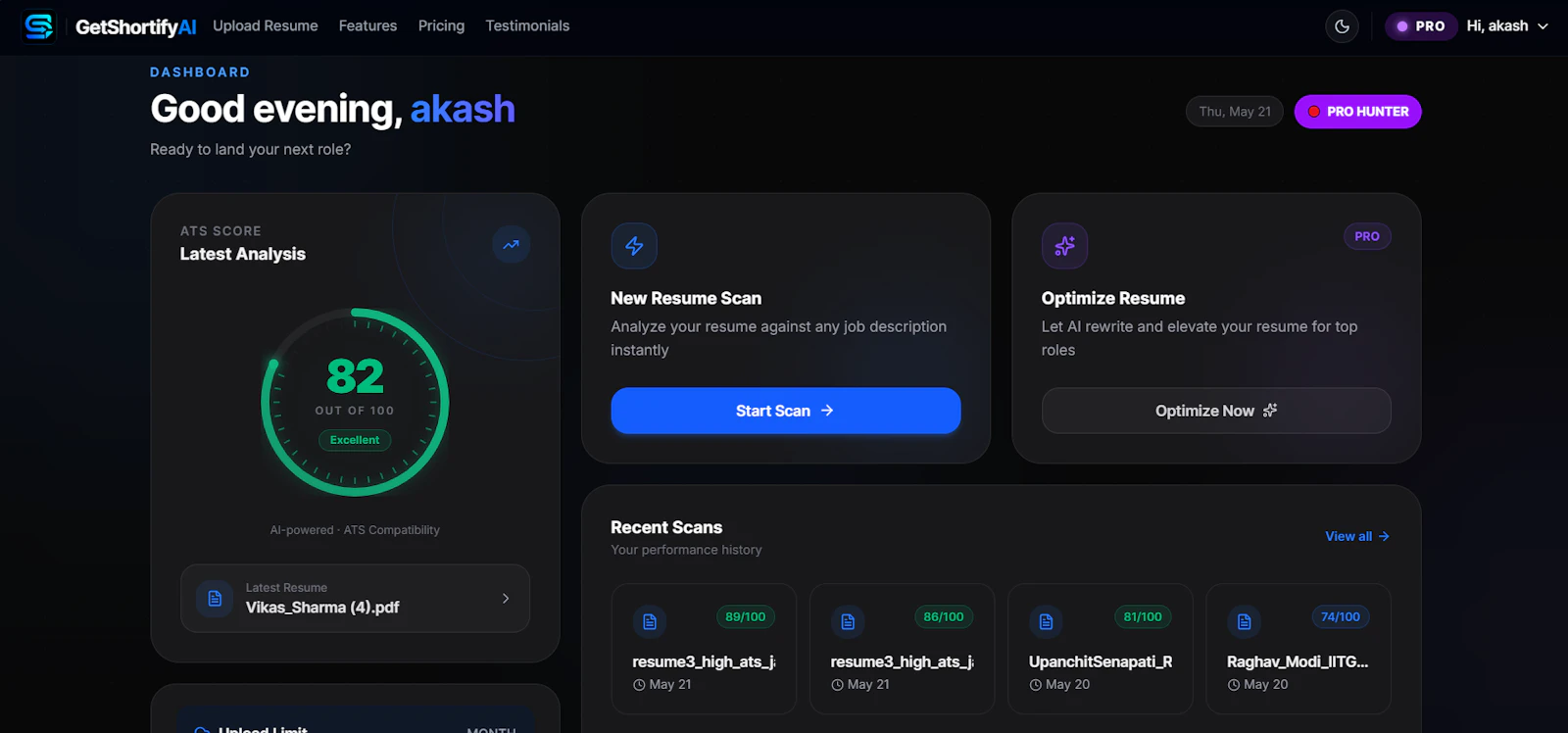Click file icon on the 74/100 scan card
This screenshot has height=733, width=1568.
[1244, 621]
